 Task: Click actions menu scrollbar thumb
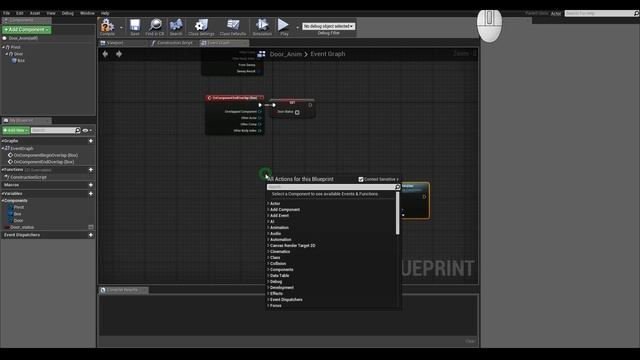click(398, 213)
